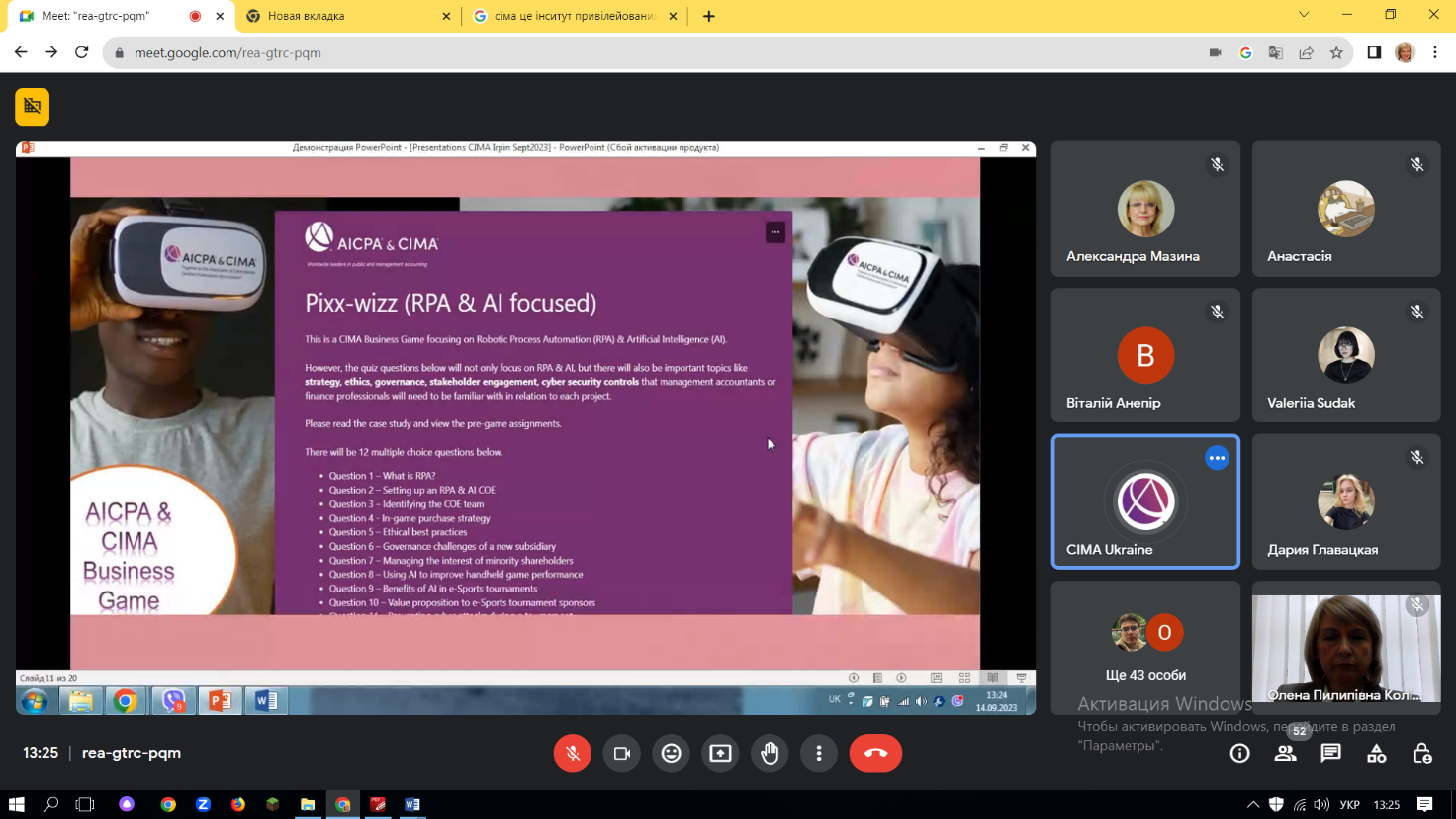Select Александра Мазина participant tile
The image size is (1456, 819).
pos(1145,209)
